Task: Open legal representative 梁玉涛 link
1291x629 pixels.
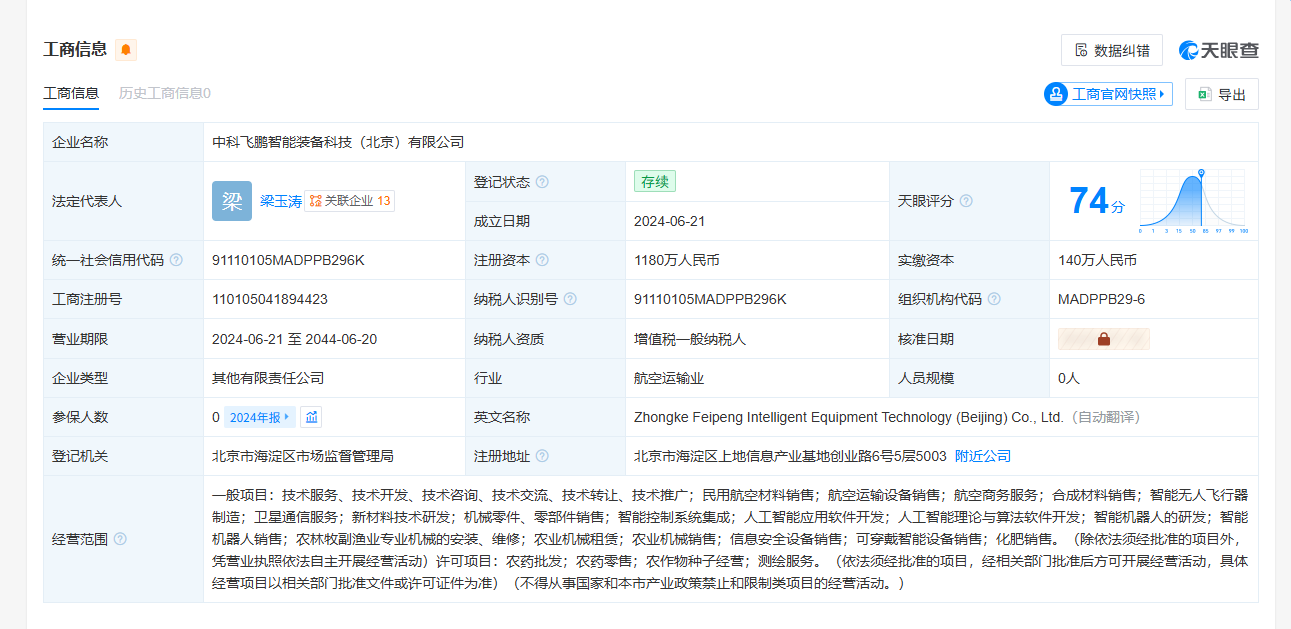Action: [280, 201]
